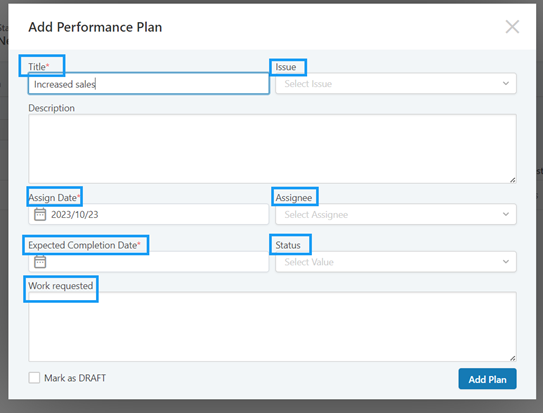Click the Work requested resize handle
This screenshot has height=413, width=543.
click(x=513, y=358)
